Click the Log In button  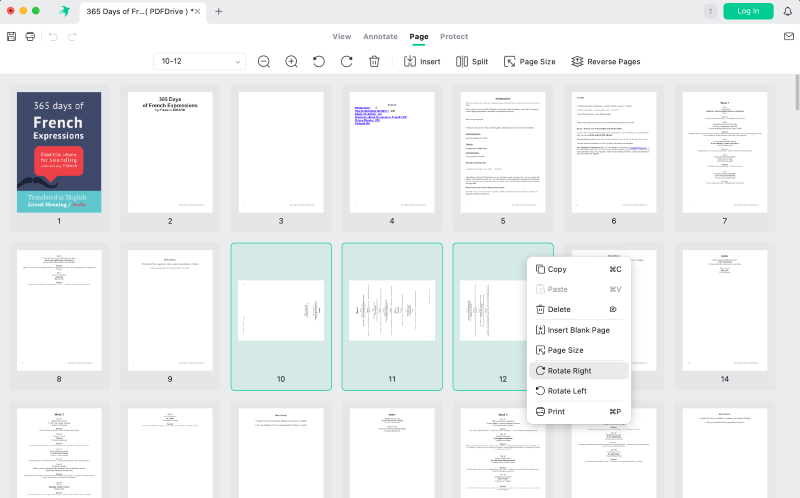[x=748, y=11]
